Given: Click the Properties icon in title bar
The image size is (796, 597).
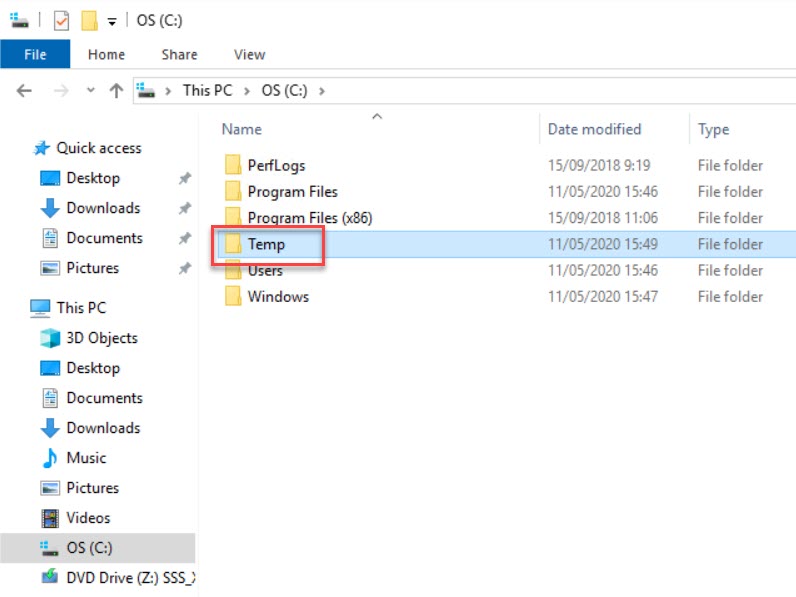Looking at the screenshot, I should click(61, 20).
